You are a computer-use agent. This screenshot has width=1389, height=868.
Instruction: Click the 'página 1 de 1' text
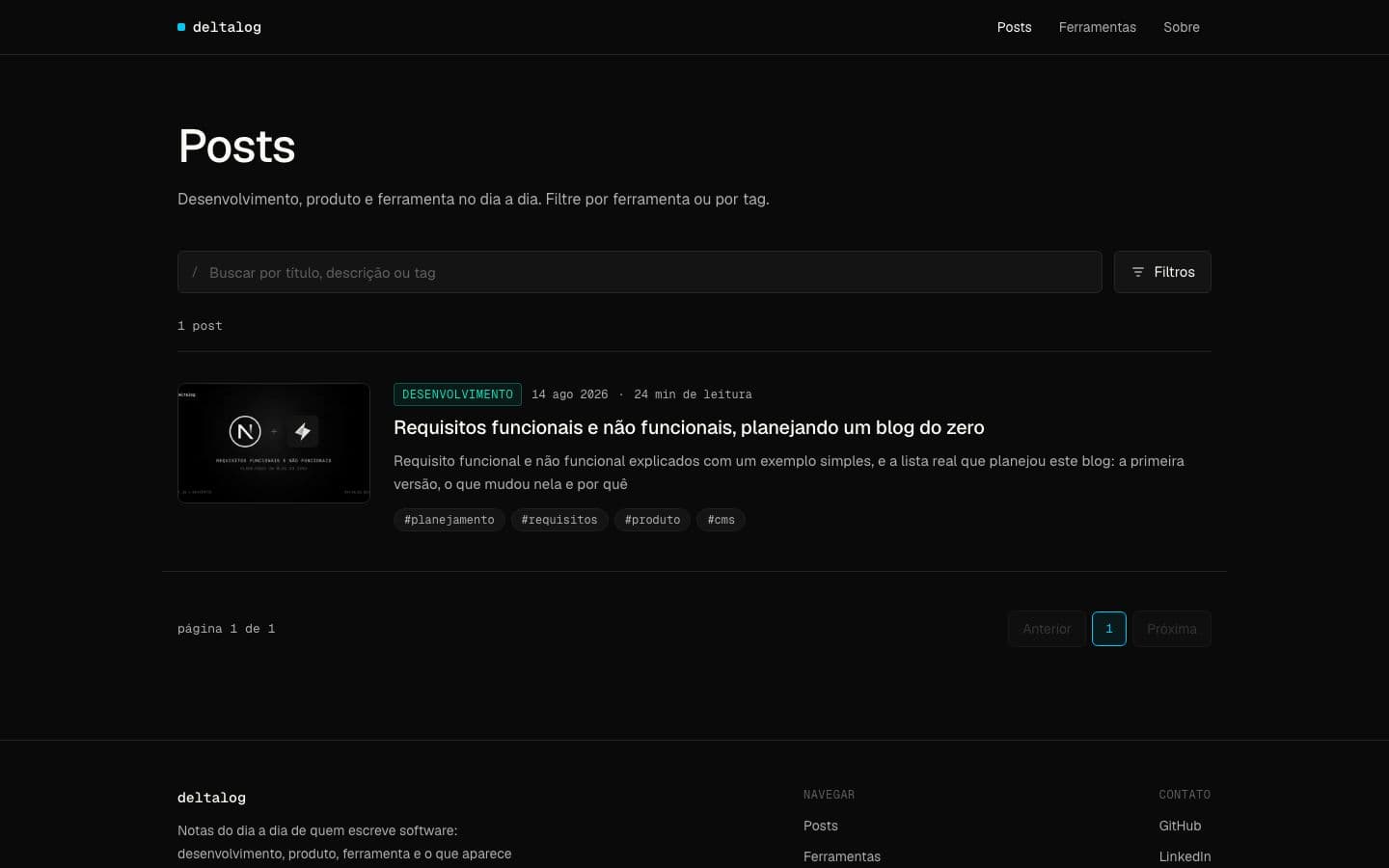click(227, 629)
